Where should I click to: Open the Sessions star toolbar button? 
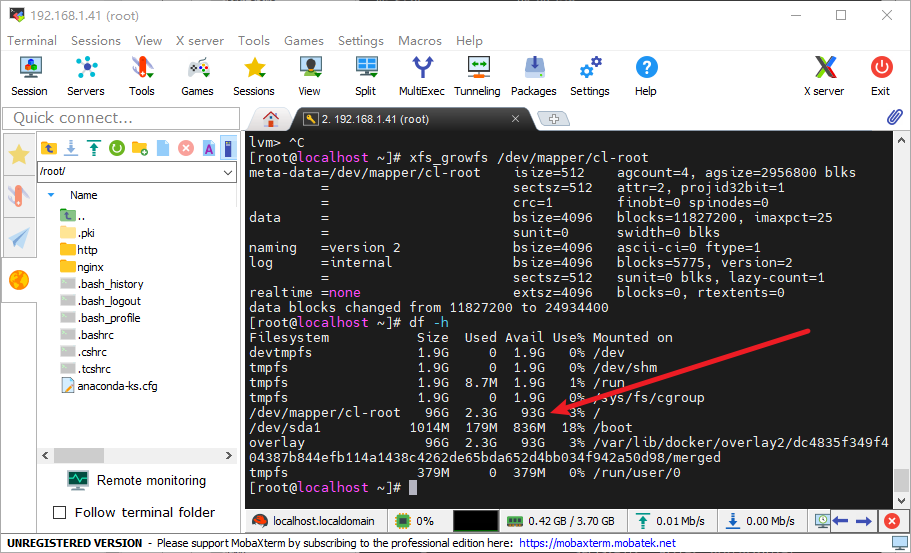tap(254, 76)
